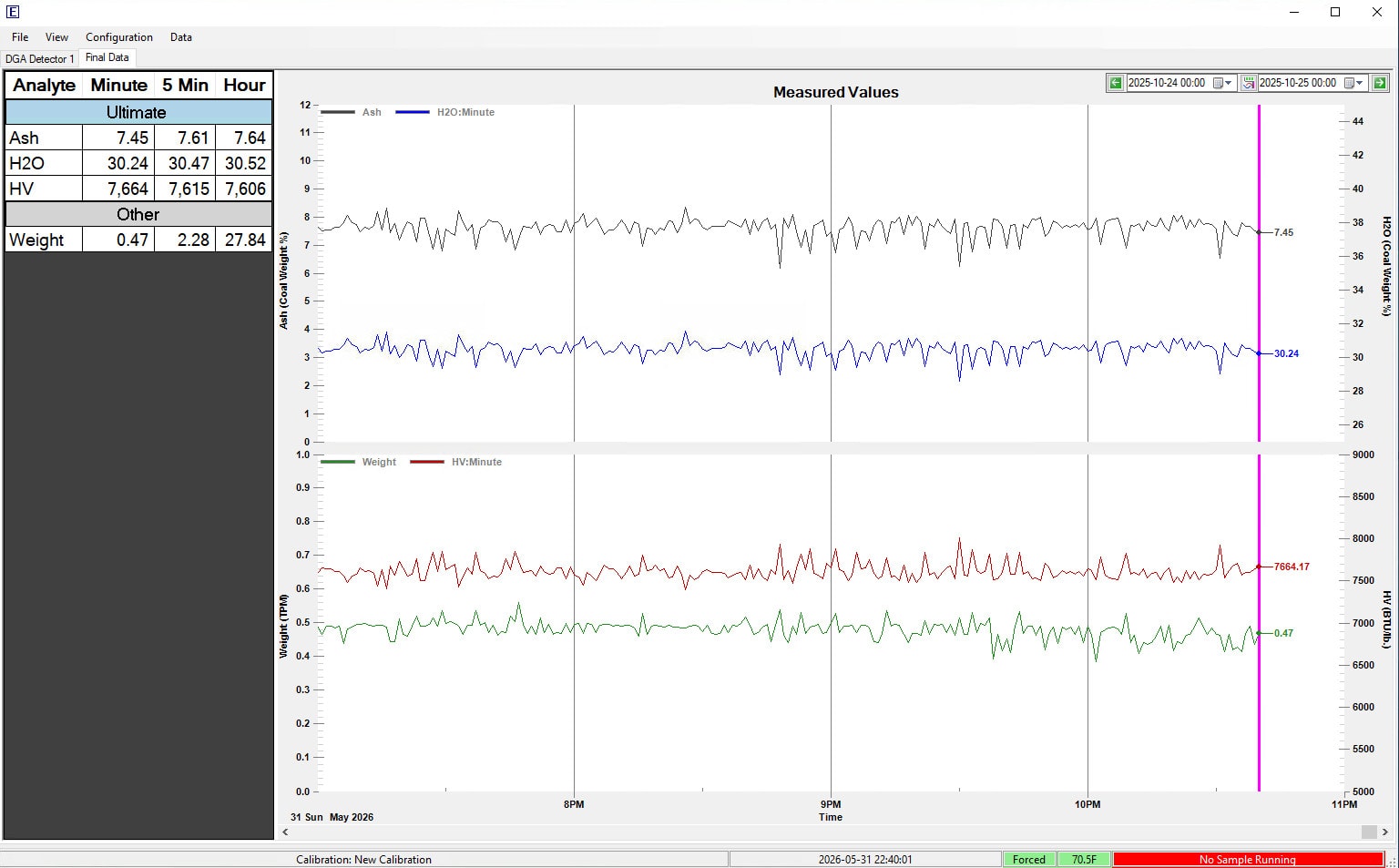Screen dimensions: 1399x868
Task: Open the start date calendar dropdown
Action: pos(1221,83)
